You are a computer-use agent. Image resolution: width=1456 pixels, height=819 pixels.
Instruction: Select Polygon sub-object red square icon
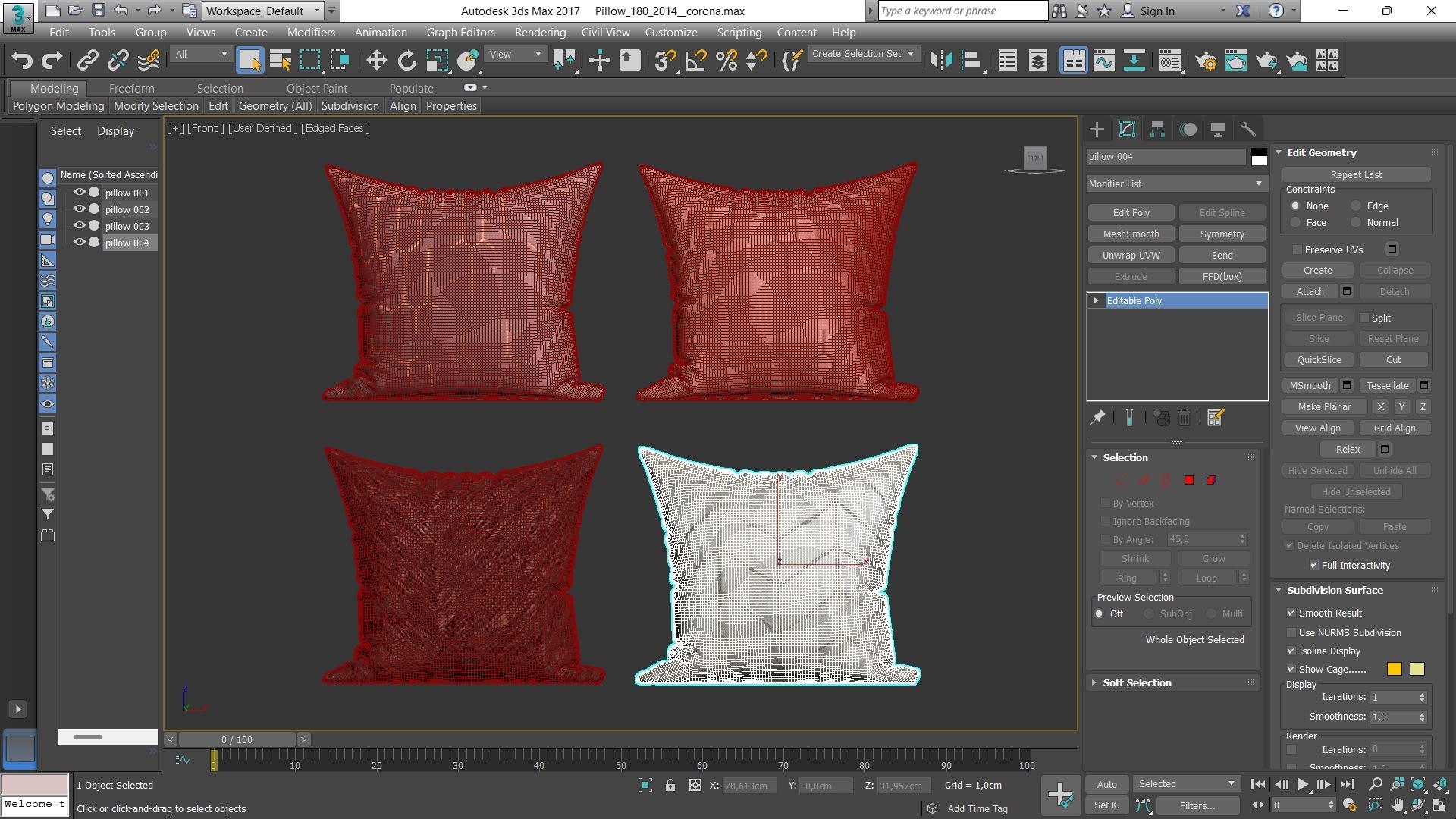[x=1189, y=480]
